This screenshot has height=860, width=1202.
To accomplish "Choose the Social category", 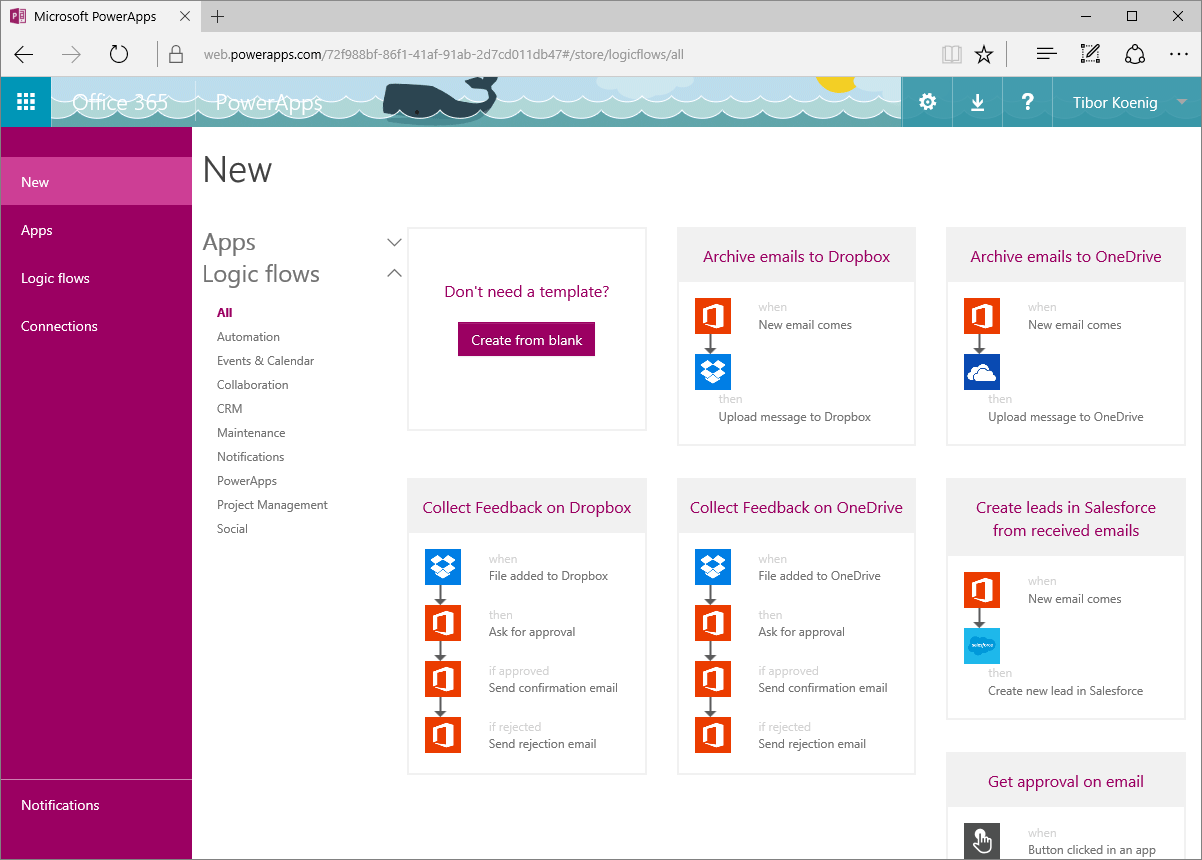I will pyautogui.click(x=232, y=529).
